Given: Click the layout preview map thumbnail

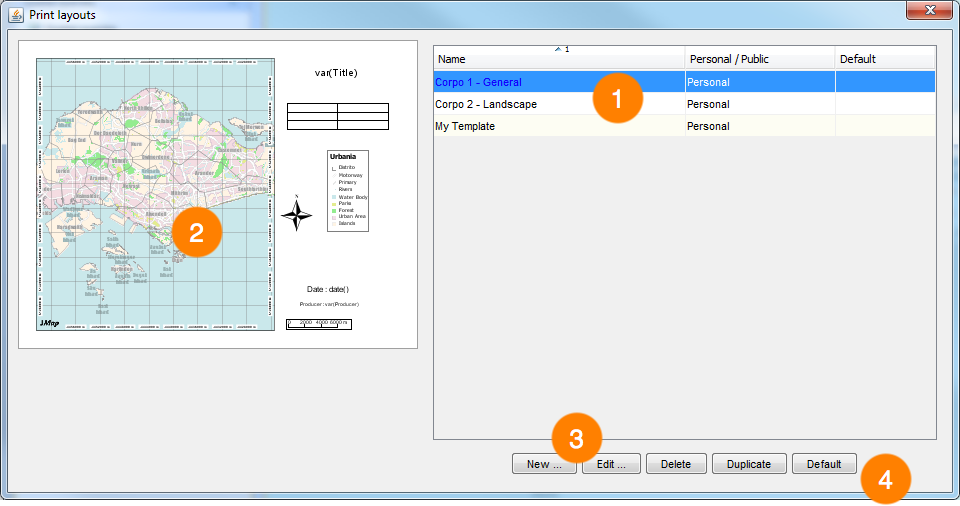Looking at the screenshot, I should (x=156, y=194).
